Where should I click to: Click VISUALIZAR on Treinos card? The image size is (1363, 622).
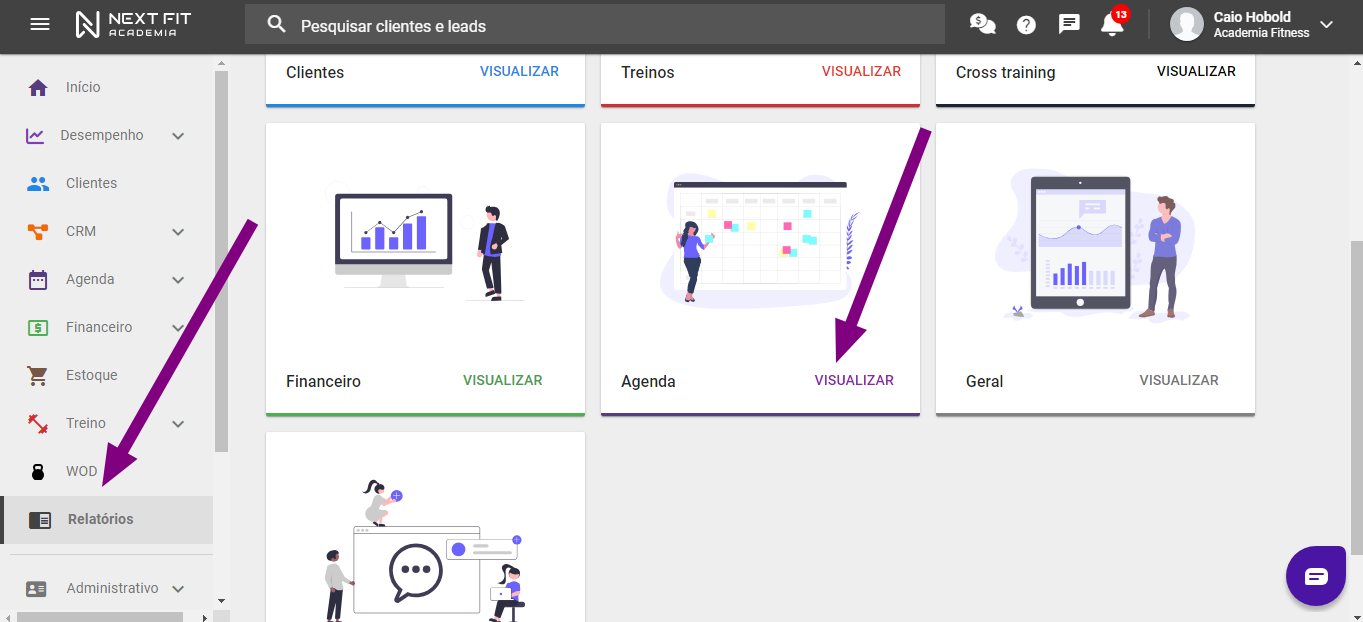point(861,71)
